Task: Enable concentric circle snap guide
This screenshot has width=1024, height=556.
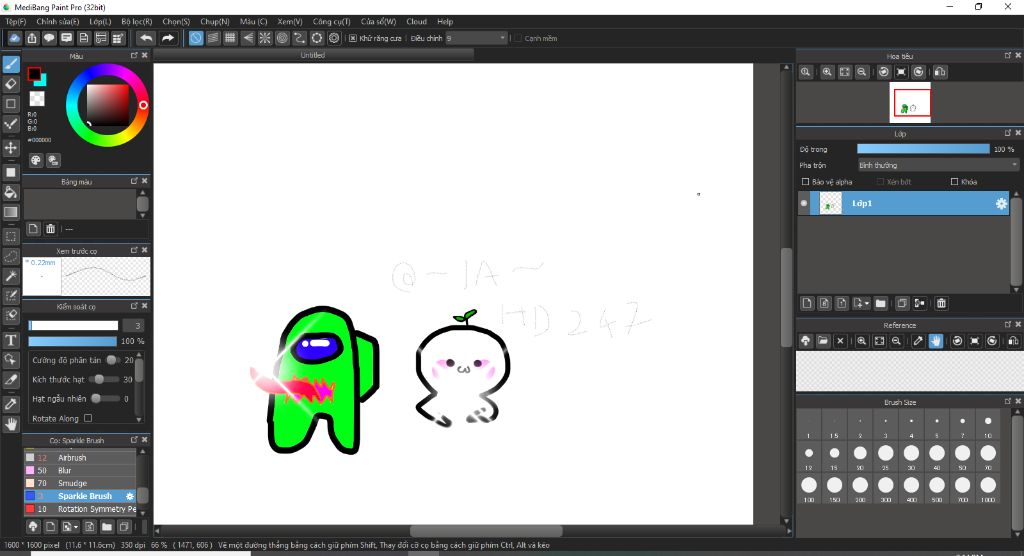Action: 282,38
